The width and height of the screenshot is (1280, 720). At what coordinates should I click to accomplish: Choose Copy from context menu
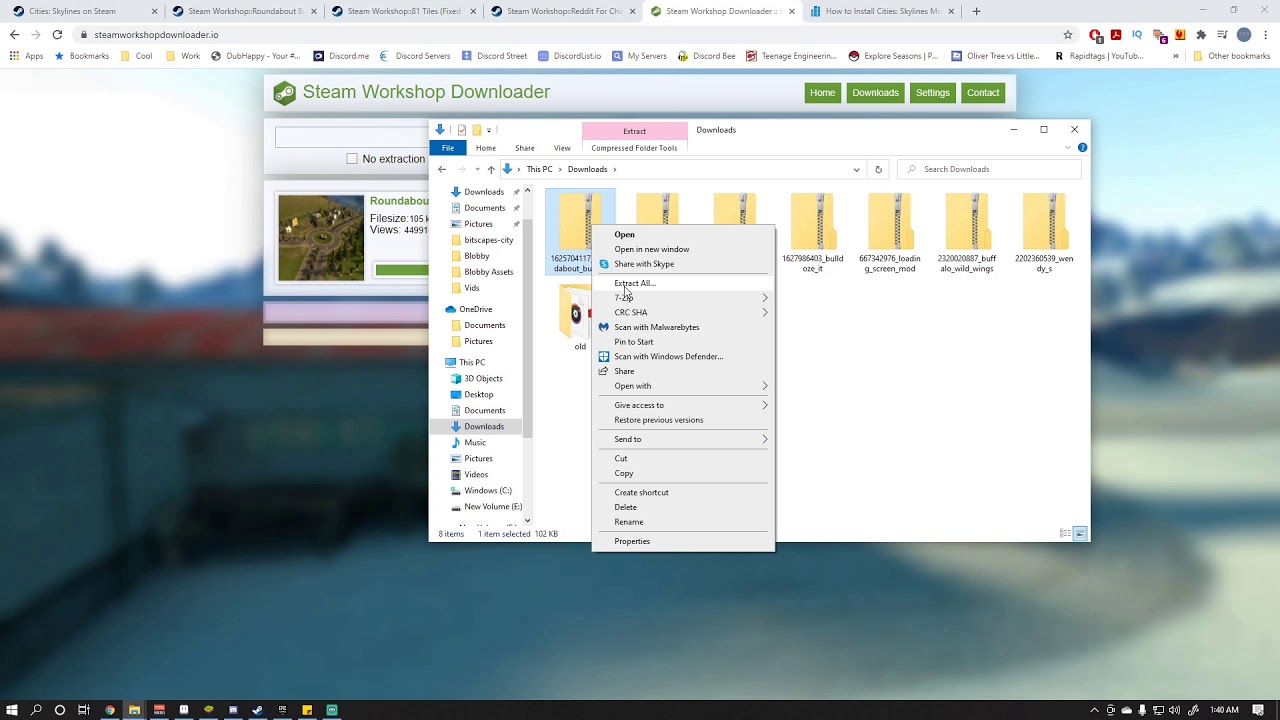(x=624, y=473)
